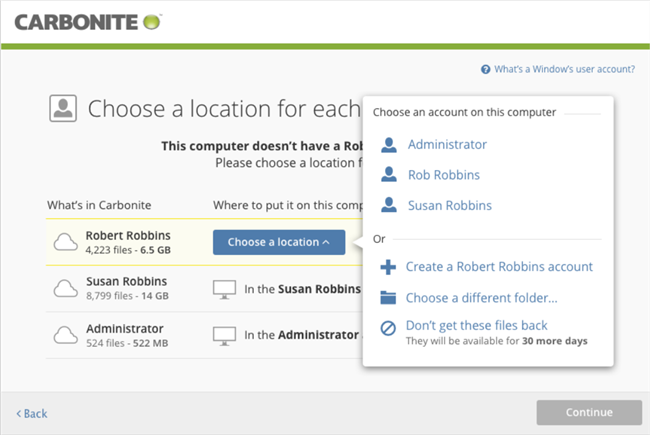Click the folder icon for different folder
This screenshot has height=435, width=650.
[x=388, y=298]
